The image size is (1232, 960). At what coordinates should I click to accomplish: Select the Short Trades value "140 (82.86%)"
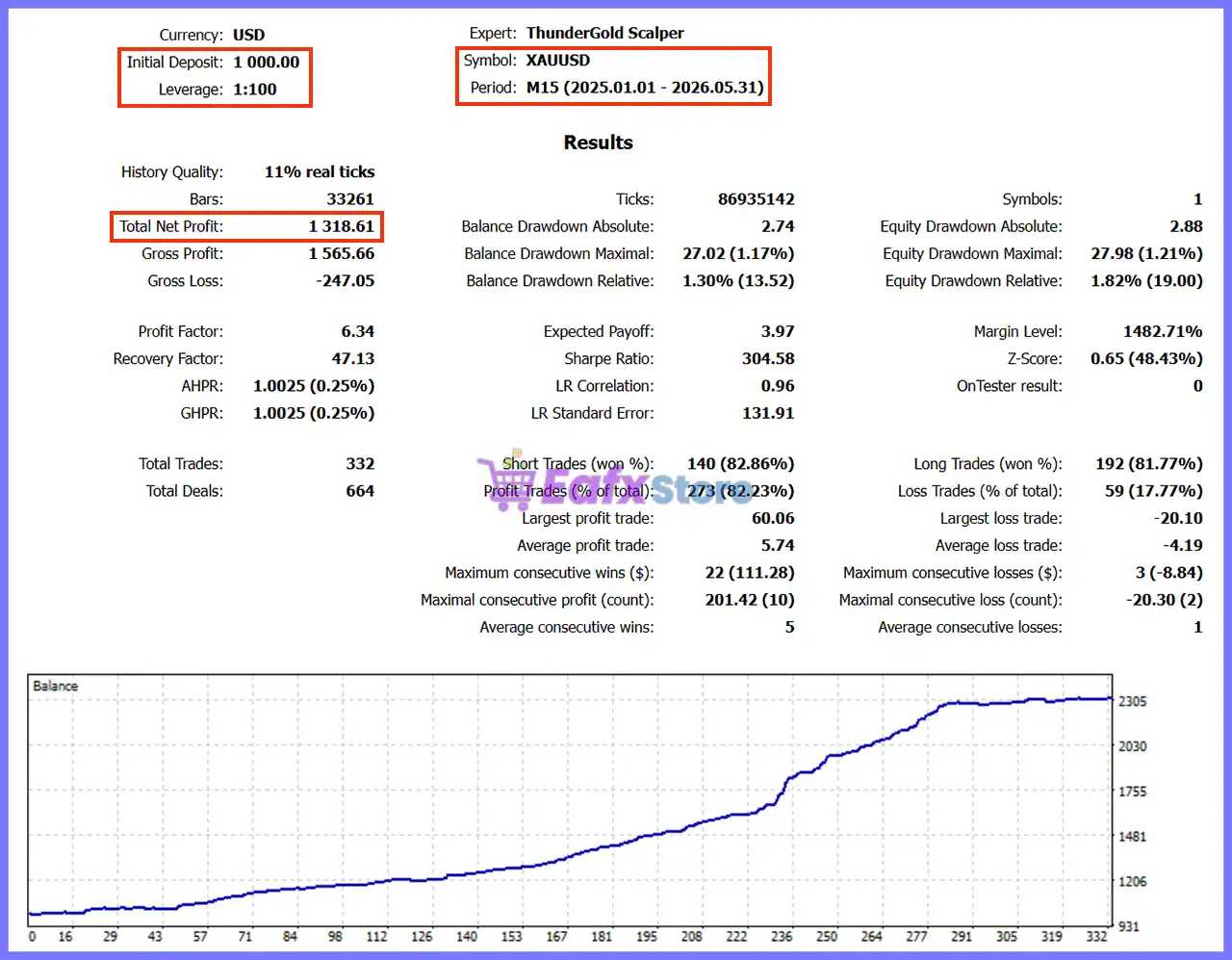click(741, 464)
